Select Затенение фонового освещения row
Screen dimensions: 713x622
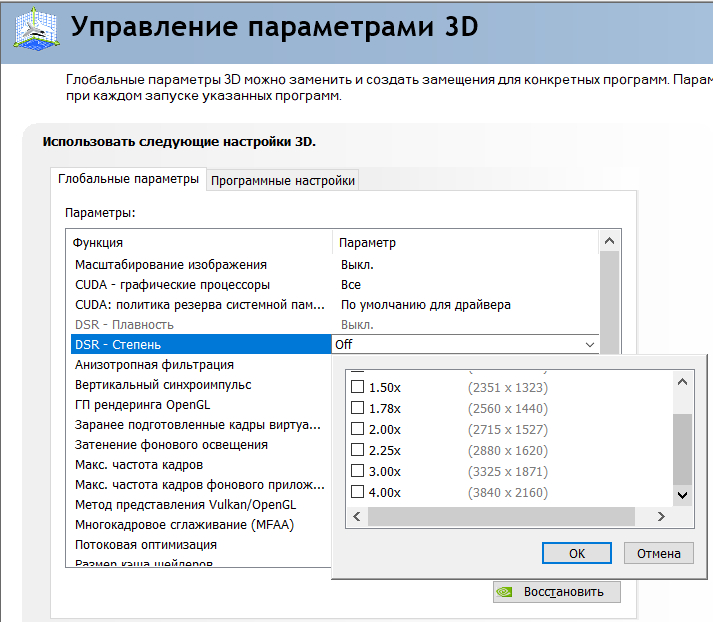tap(201, 445)
